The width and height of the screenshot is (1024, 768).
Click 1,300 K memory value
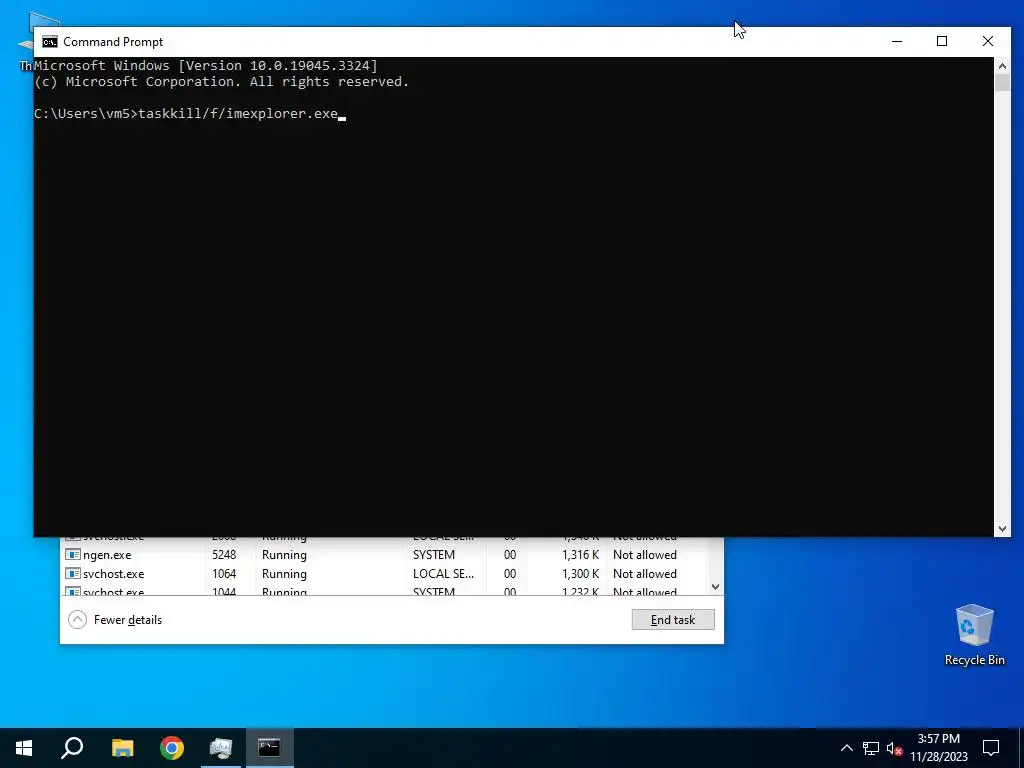coord(580,573)
